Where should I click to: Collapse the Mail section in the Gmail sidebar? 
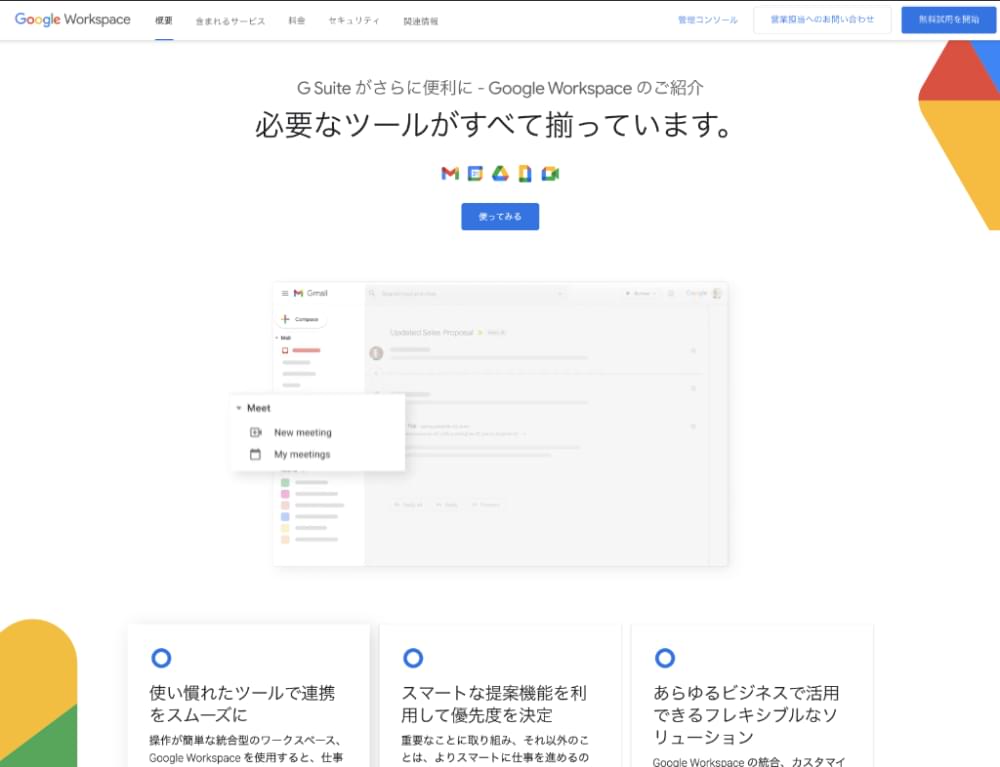pyautogui.click(x=277, y=338)
